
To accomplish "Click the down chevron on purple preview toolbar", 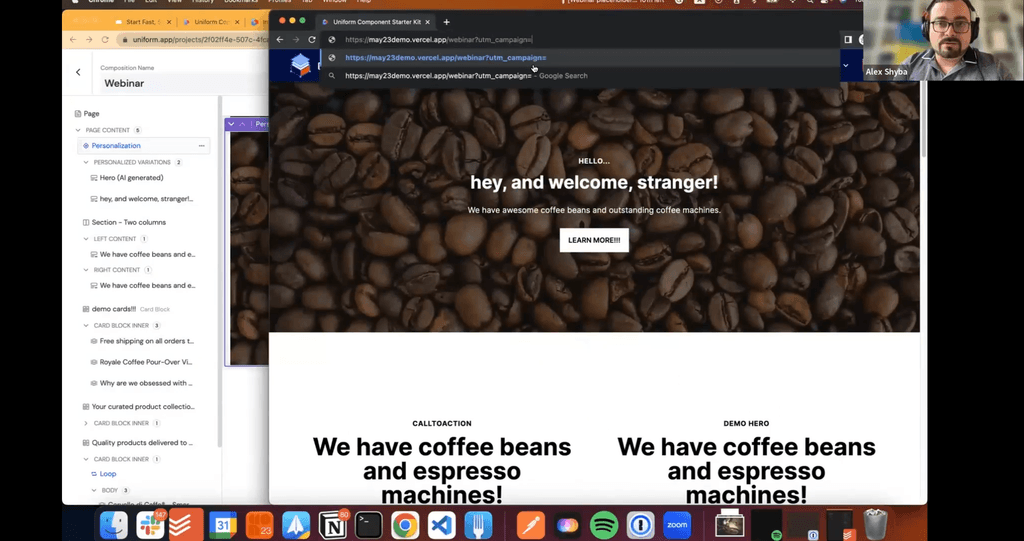I will (x=231, y=124).
